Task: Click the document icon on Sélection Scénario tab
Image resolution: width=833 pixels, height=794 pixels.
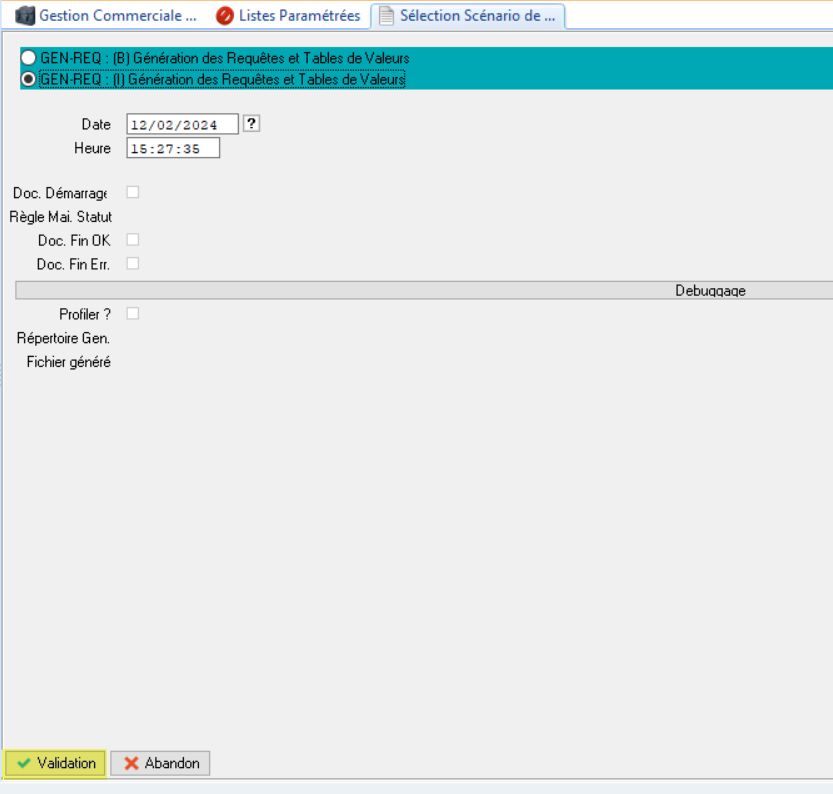Action: point(386,16)
